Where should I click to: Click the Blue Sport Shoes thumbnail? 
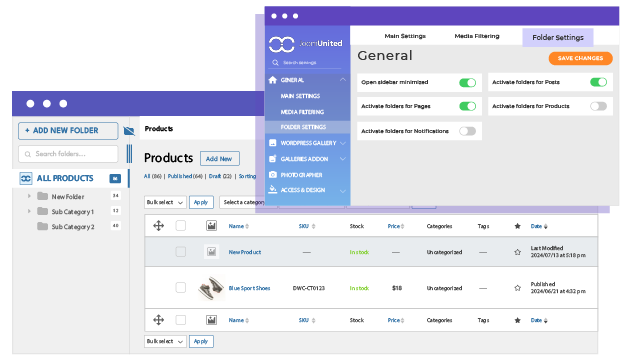pyautogui.click(x=211, y=288)
